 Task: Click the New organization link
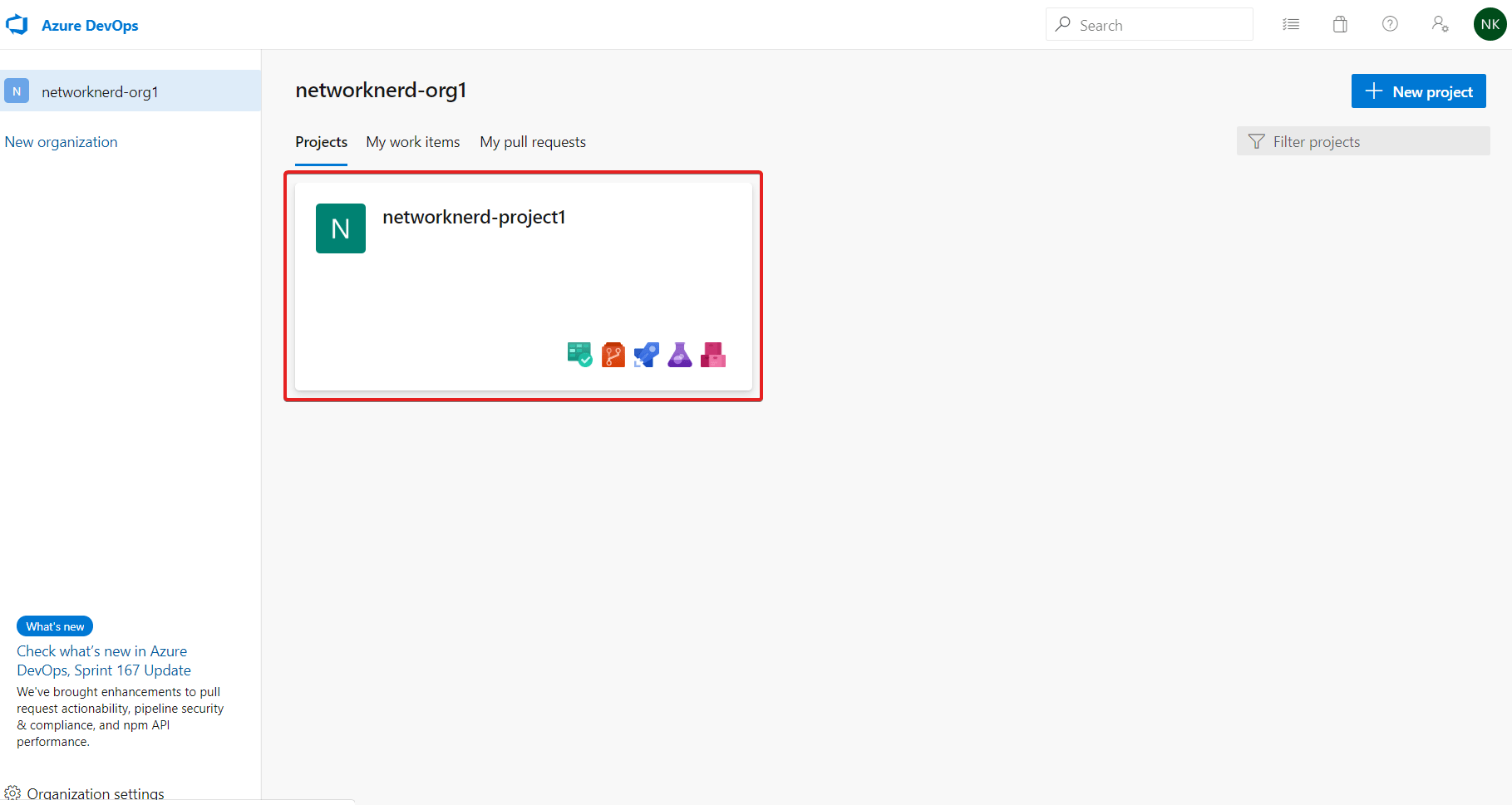[x=61, y=141]
